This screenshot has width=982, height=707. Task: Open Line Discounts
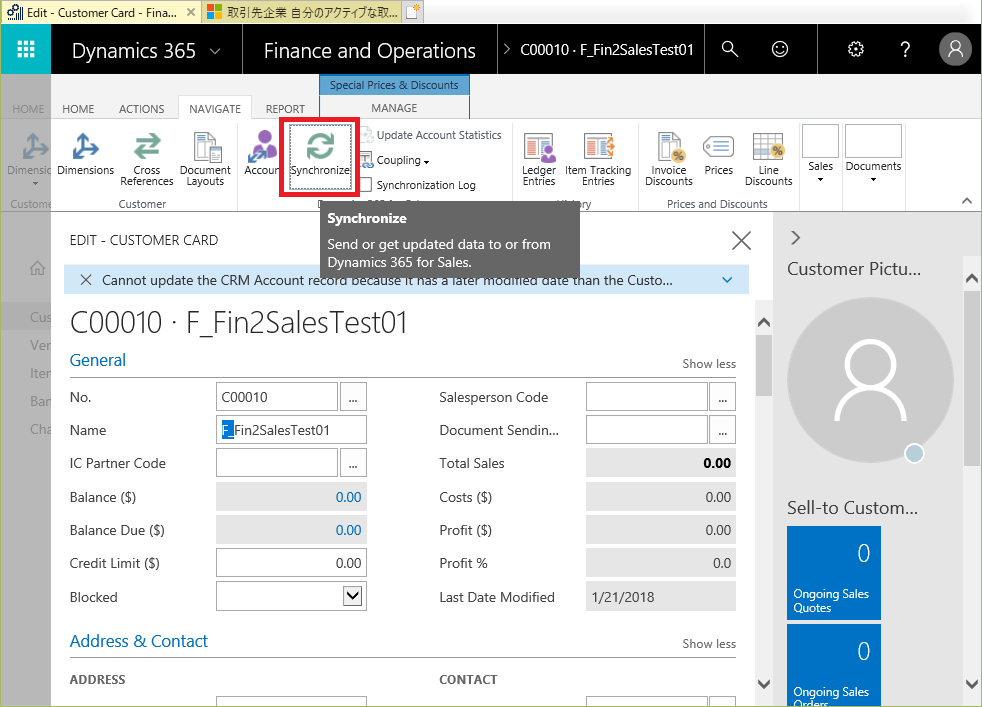pos(768,159)
